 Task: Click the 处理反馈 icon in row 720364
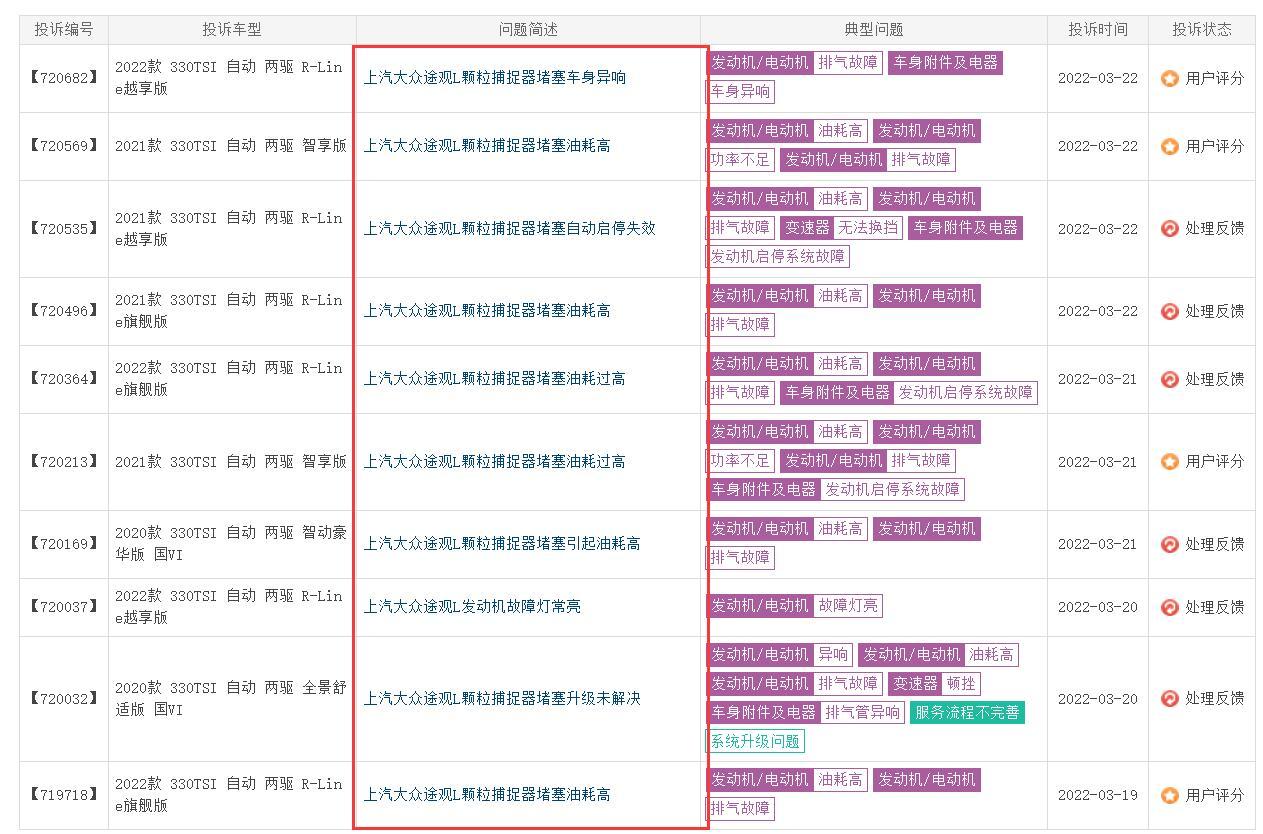[x=1169, y=379]
